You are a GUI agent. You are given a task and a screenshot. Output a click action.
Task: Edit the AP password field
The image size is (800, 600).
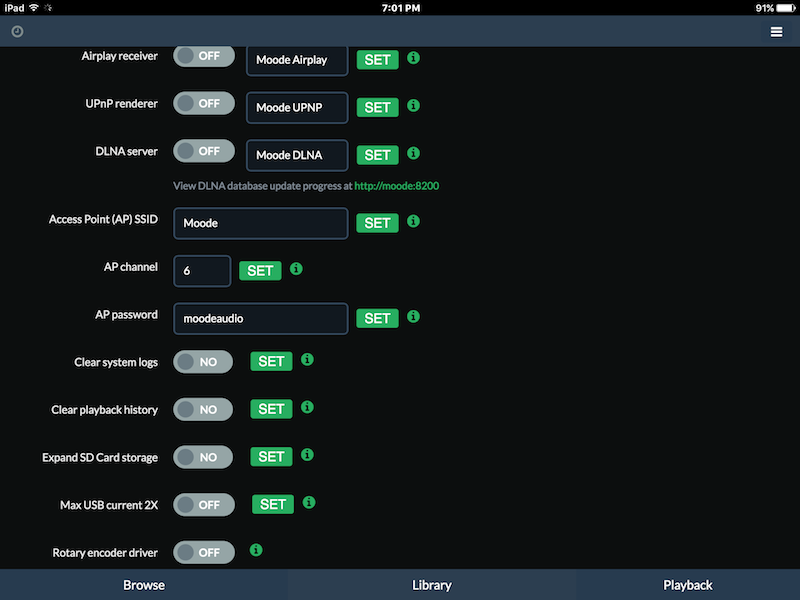pyautogui.click(x=261, y=318)
